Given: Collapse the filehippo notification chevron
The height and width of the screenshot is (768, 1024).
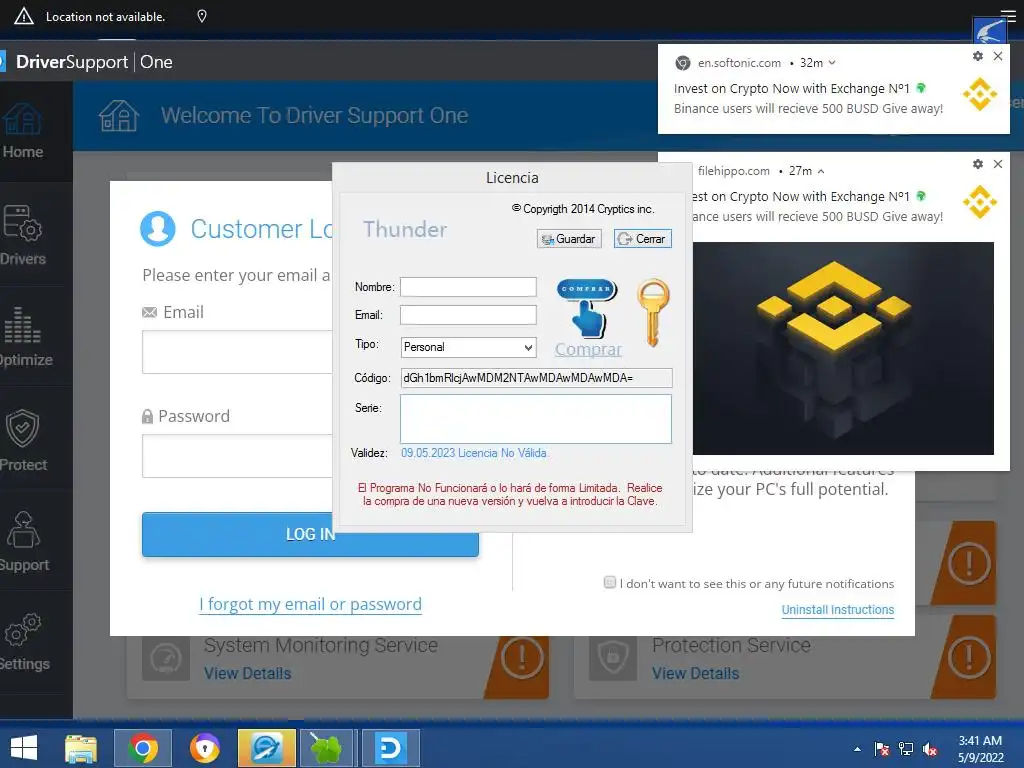Looking at the screenshot, I should pos(821,171).
